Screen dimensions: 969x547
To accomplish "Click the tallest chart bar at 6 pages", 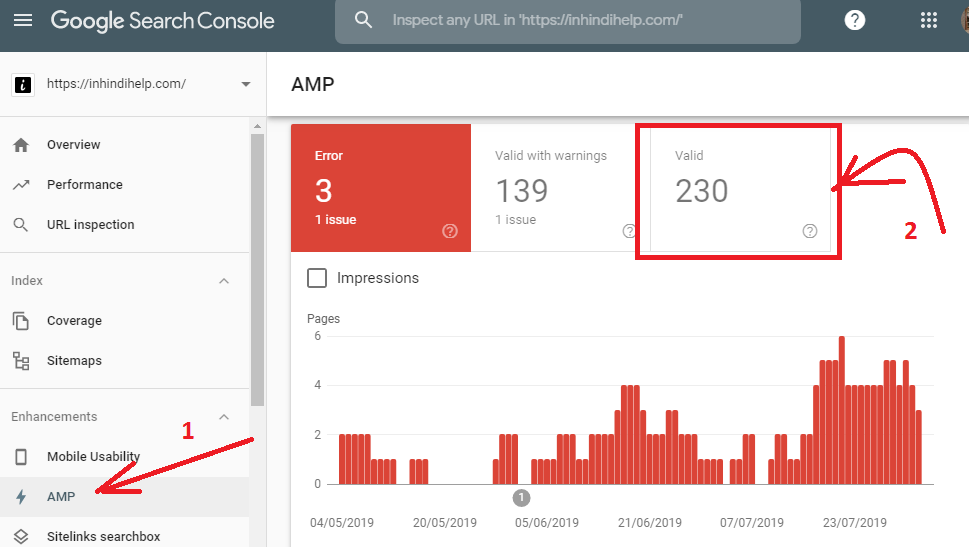I will (842, 410).
